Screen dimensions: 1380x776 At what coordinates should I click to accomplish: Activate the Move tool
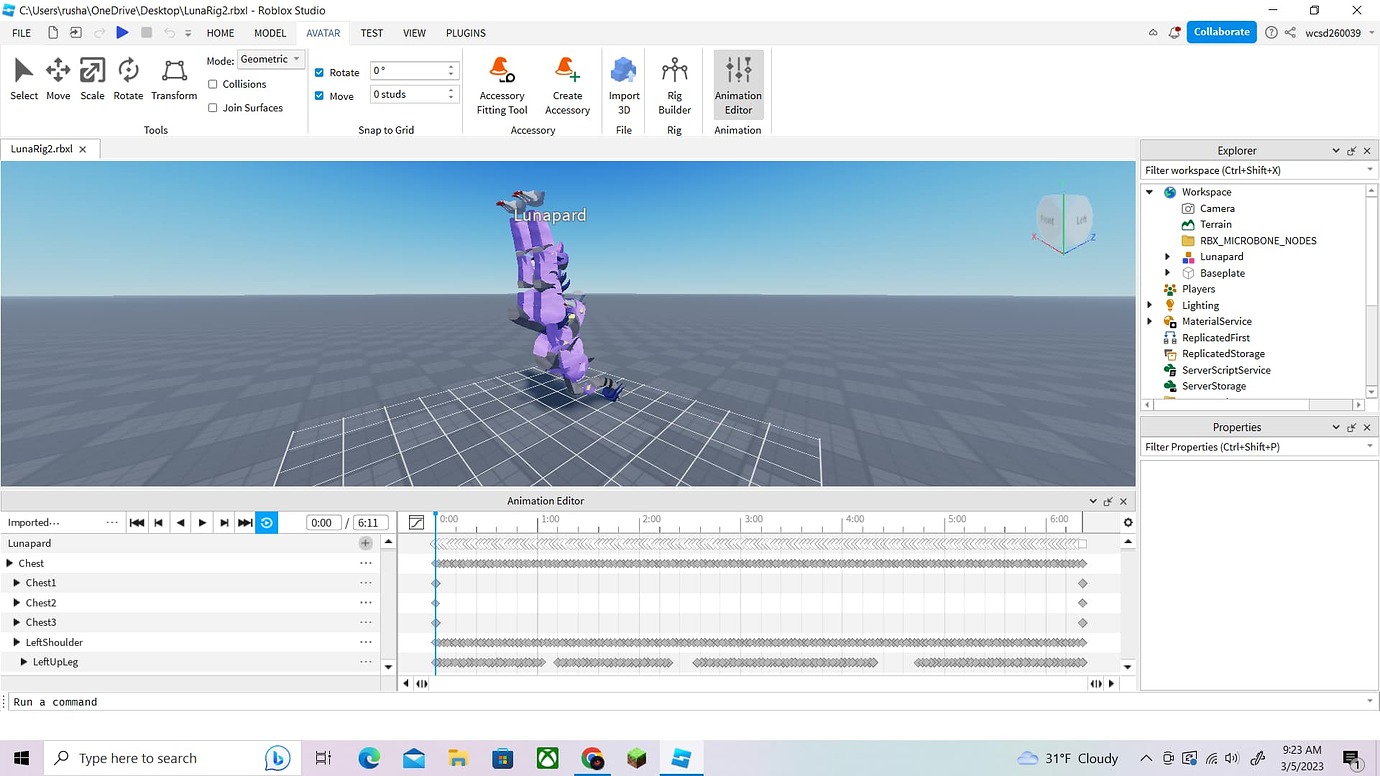pos(58,79)
